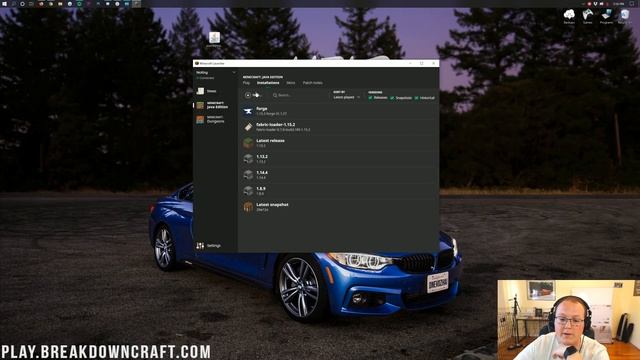Open the Java file on desktop
Image resolution: width=640 pixels, height=360 pixels.
tap(214, 39)
